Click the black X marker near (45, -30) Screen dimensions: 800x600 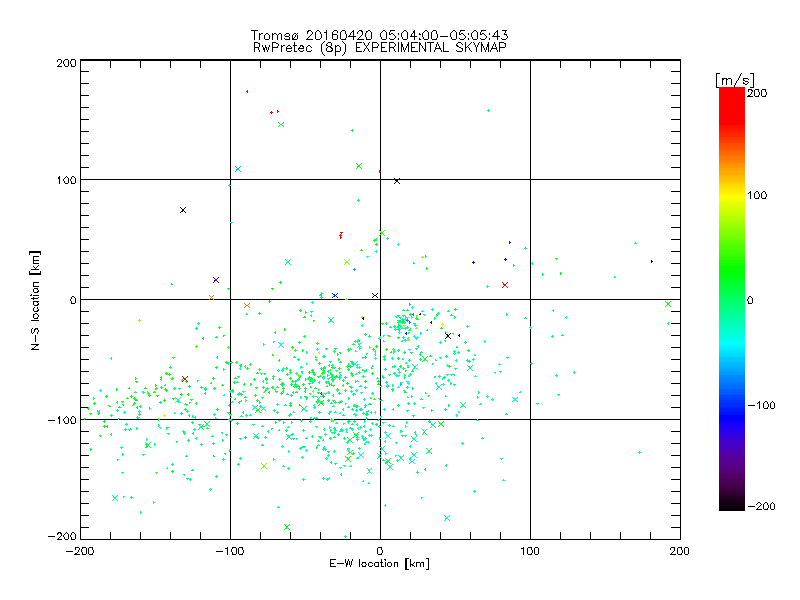(x=448, y=336)
